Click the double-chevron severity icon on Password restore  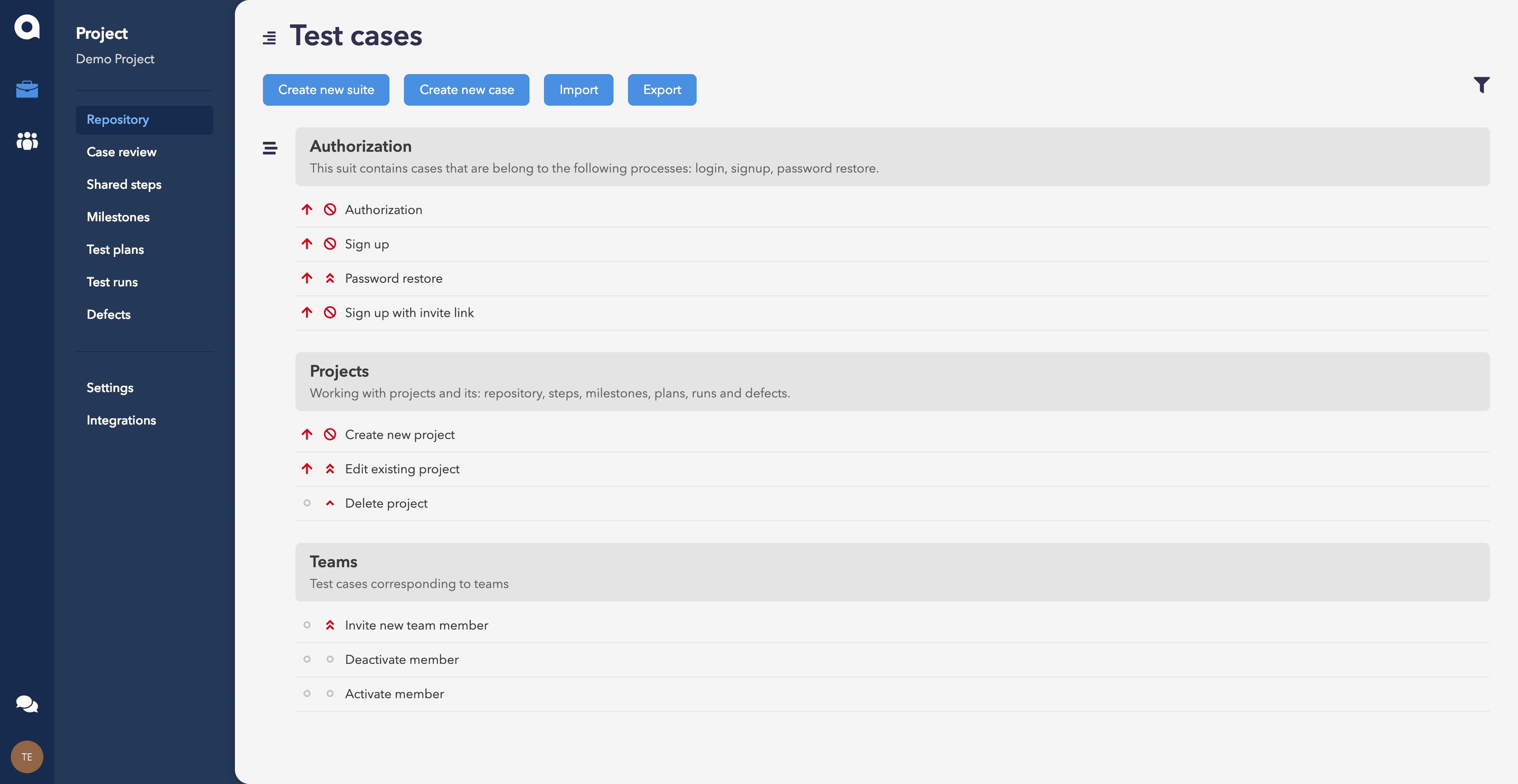tap(330, 278)
